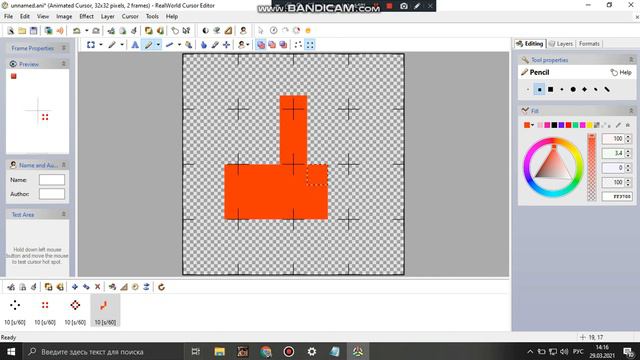Click the Help link in Pencil properties
The image size is (640, 360).
(x=621, y=72)
